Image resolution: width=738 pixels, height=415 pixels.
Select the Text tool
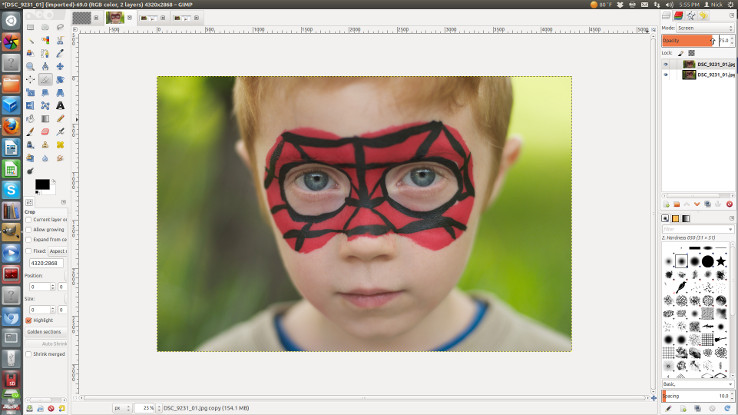tap(60, 105)
